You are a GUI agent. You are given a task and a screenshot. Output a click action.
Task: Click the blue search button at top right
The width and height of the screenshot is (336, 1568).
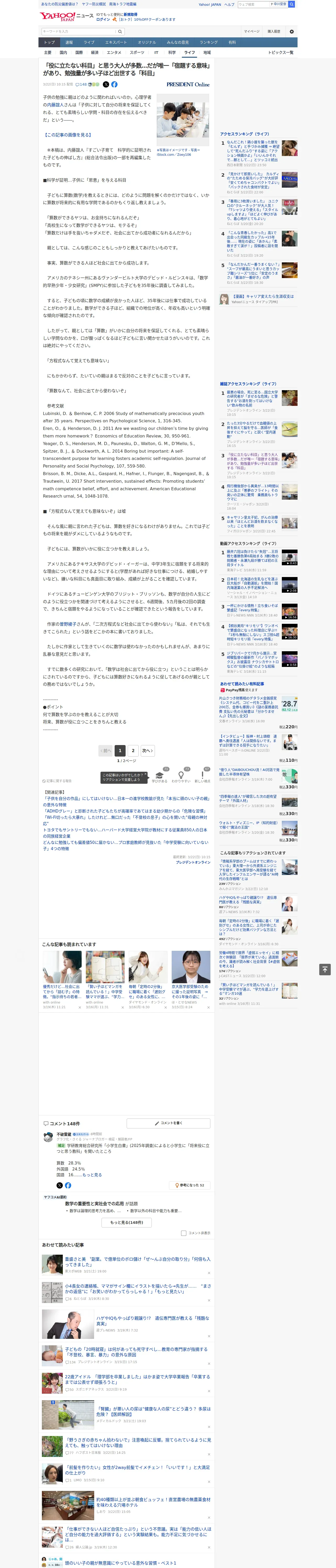click(x=292, y=4)
